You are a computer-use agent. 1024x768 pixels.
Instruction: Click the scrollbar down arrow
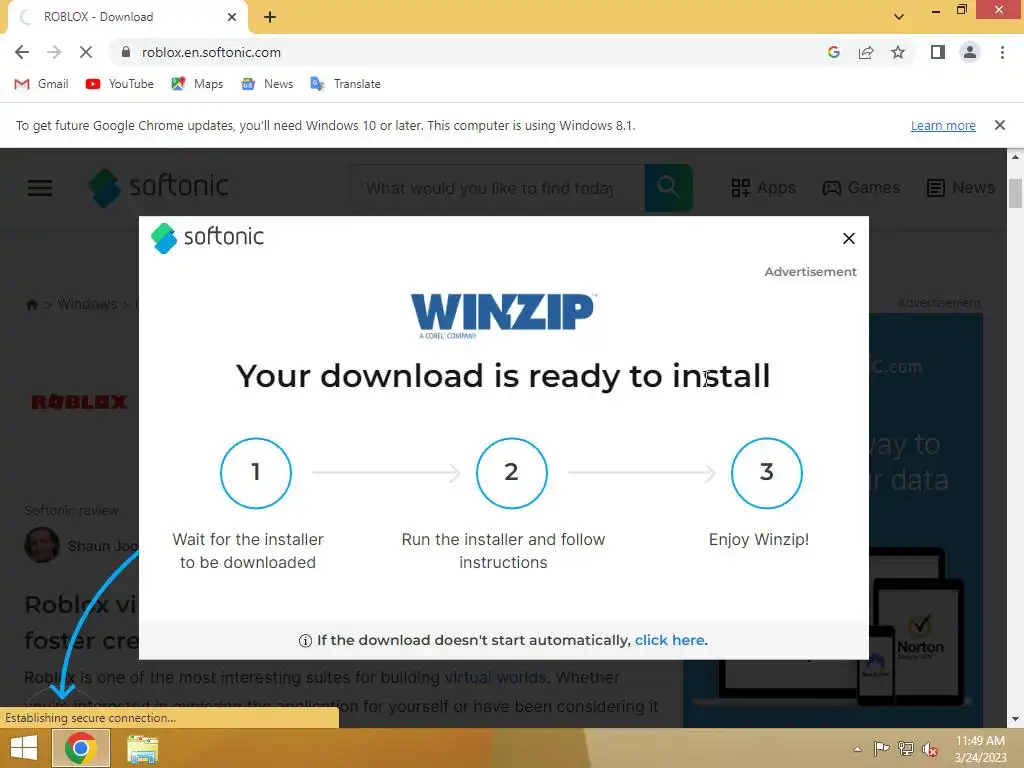[1016, 720]
